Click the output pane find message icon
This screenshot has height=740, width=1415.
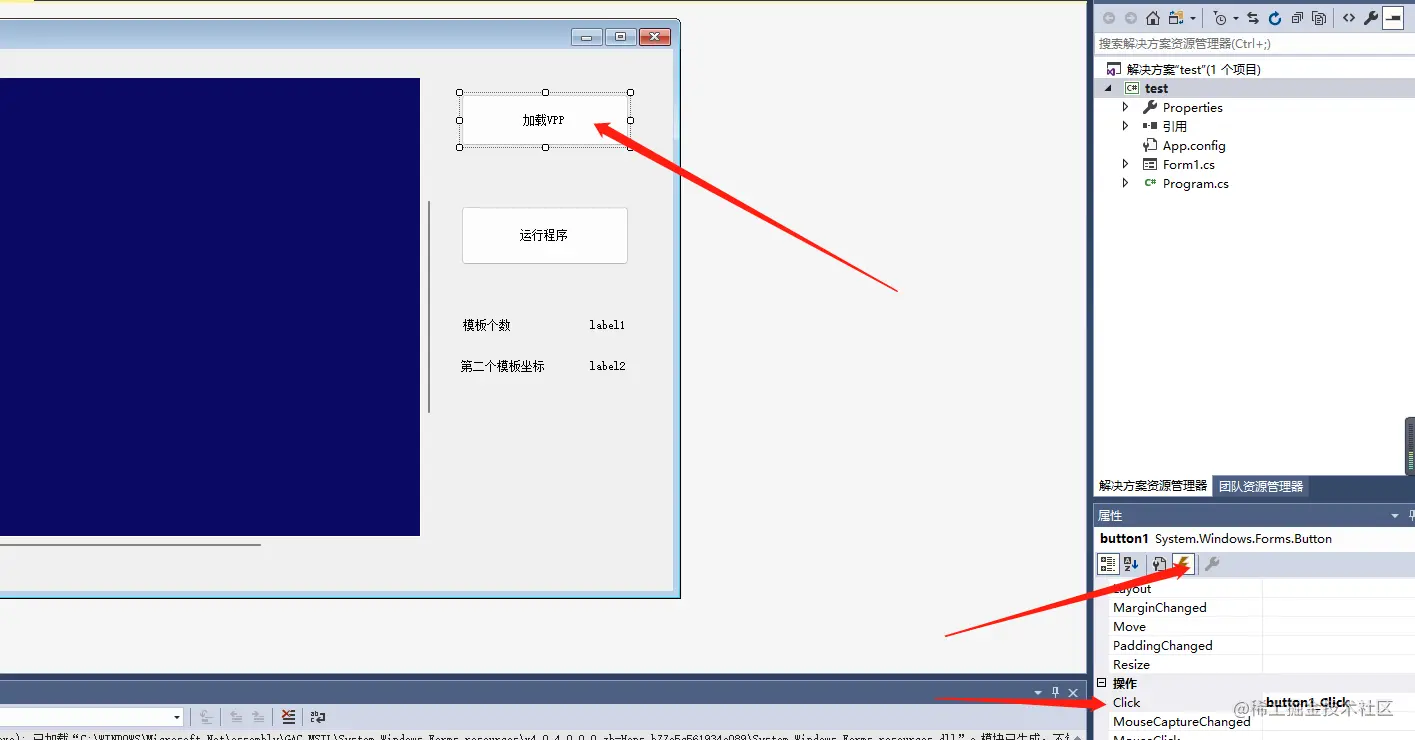205,717
